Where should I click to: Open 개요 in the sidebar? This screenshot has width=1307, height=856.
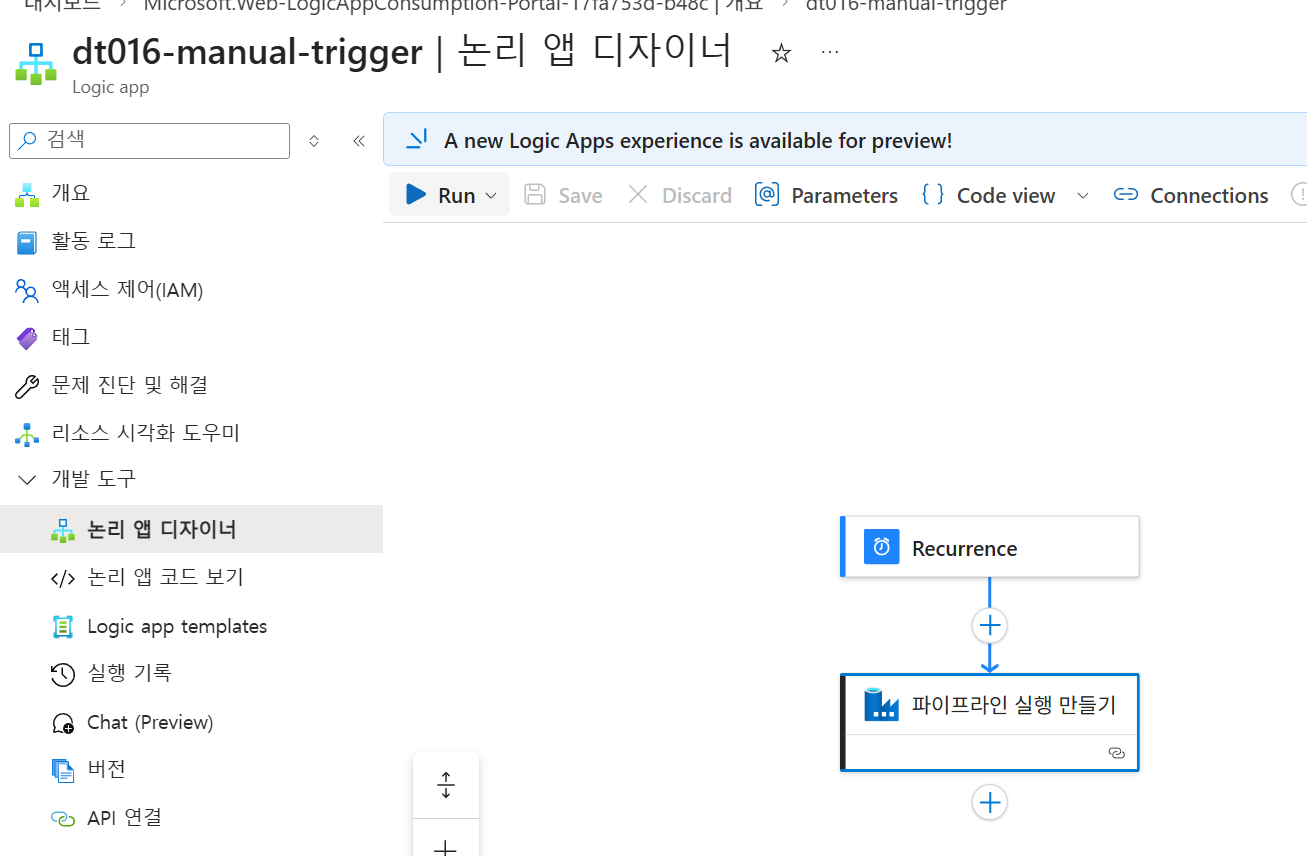[x=71, y=193]
